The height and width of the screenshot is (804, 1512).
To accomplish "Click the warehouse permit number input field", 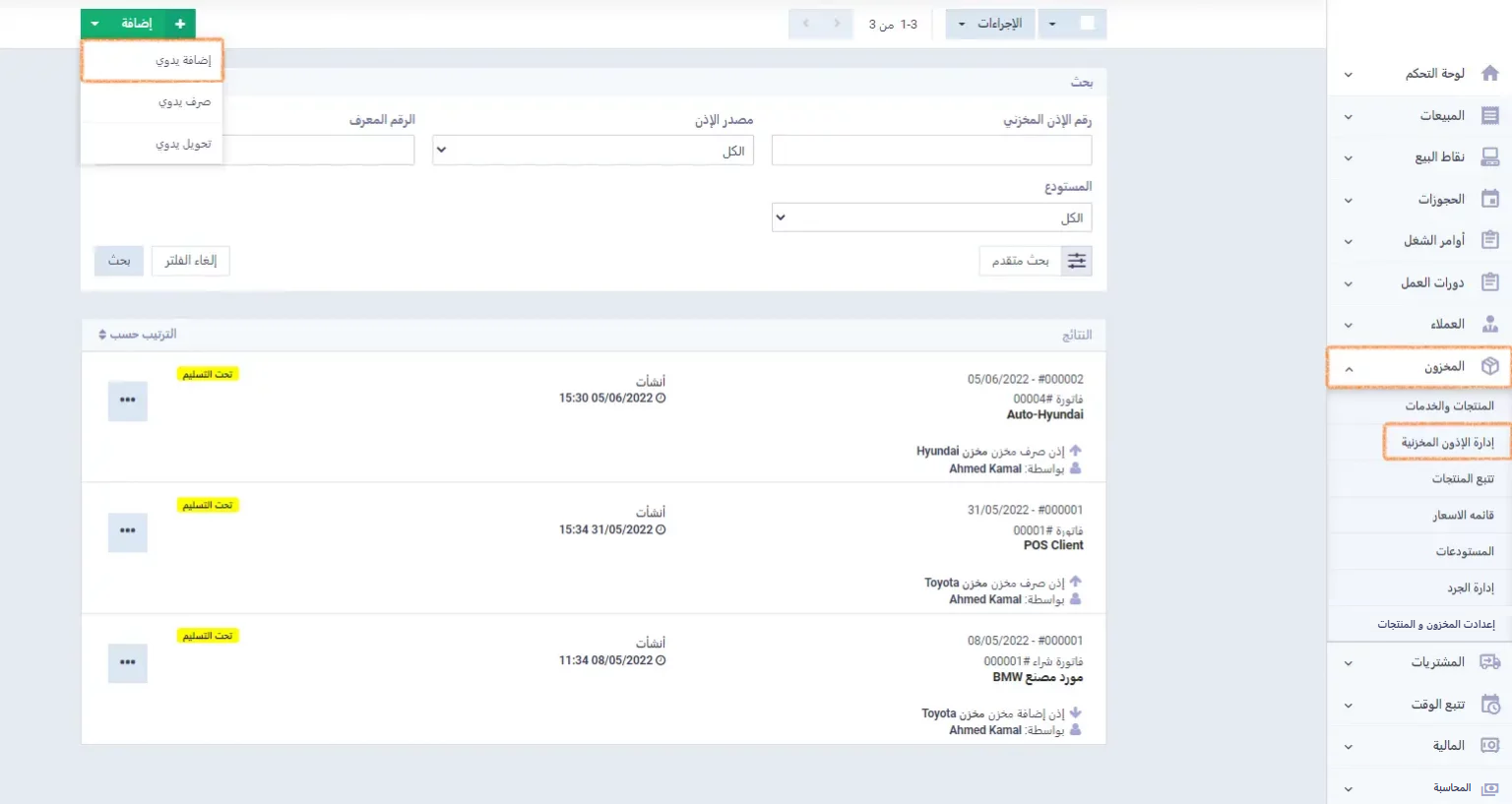I will coord(931,151).
